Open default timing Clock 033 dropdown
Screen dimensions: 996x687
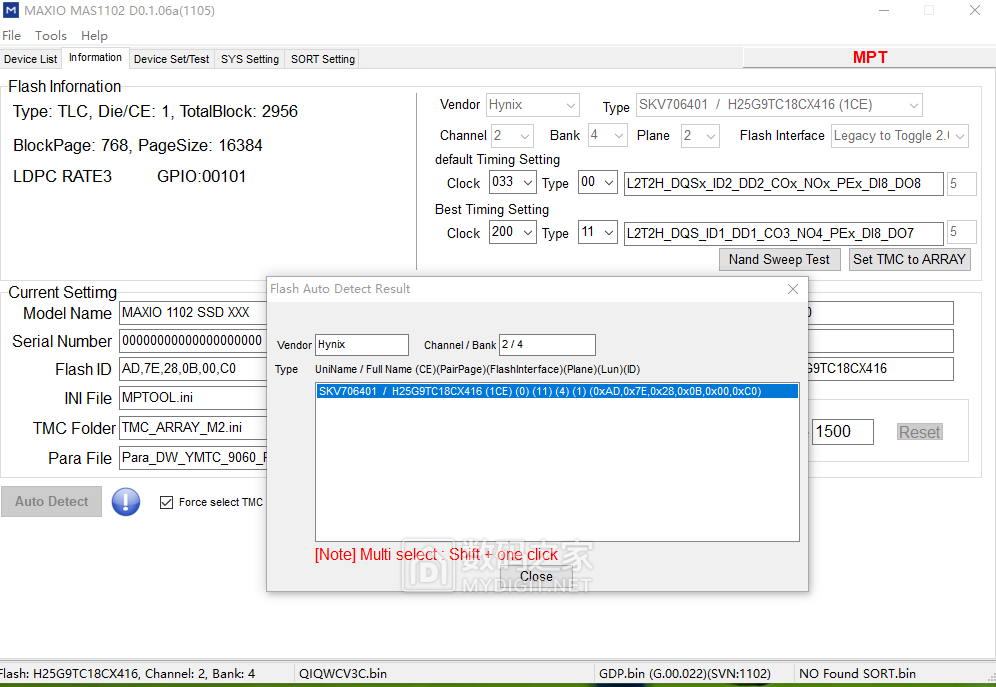513,182
